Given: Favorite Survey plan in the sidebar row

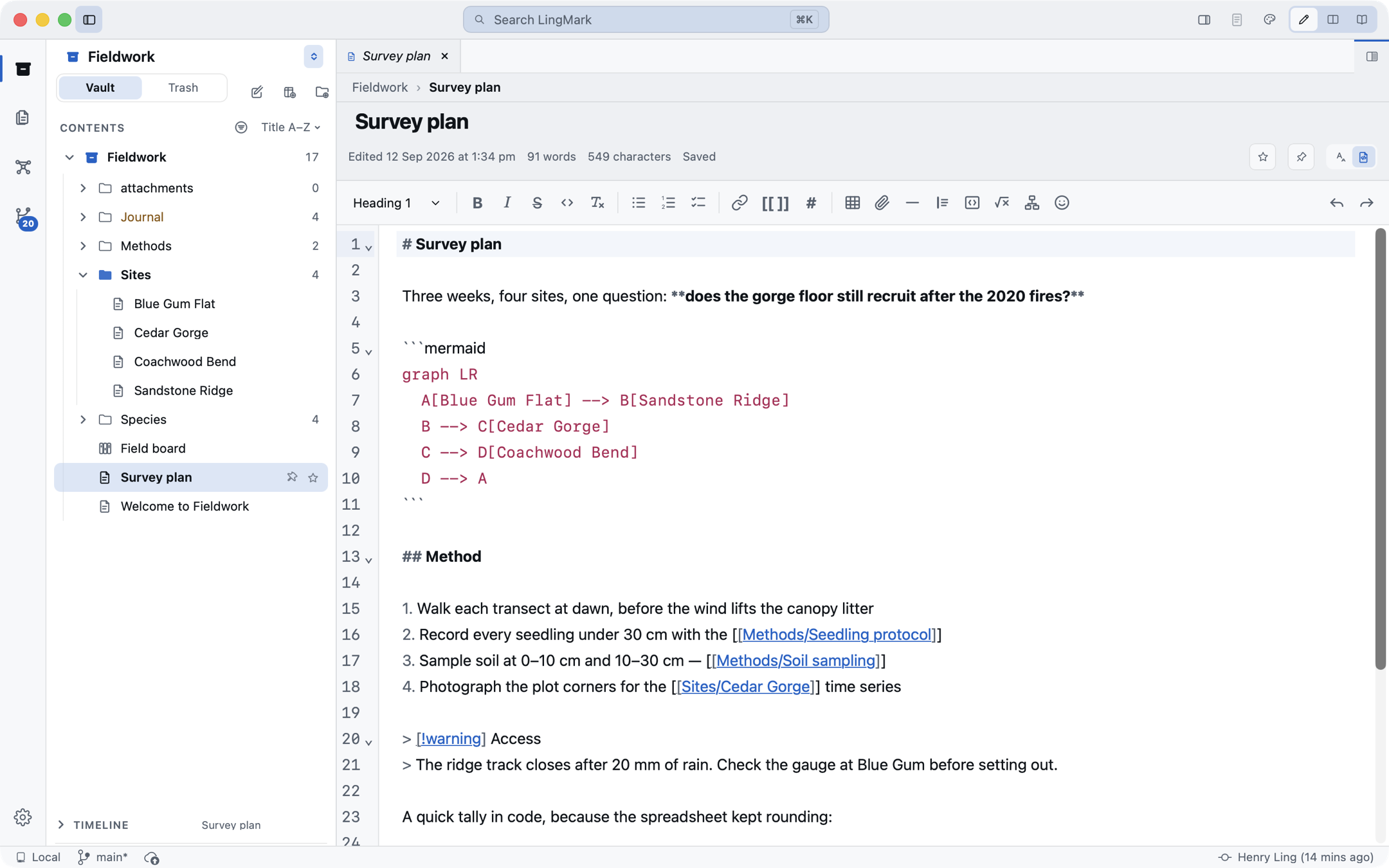Looking at the screenshot, I should tap(313, 477).
